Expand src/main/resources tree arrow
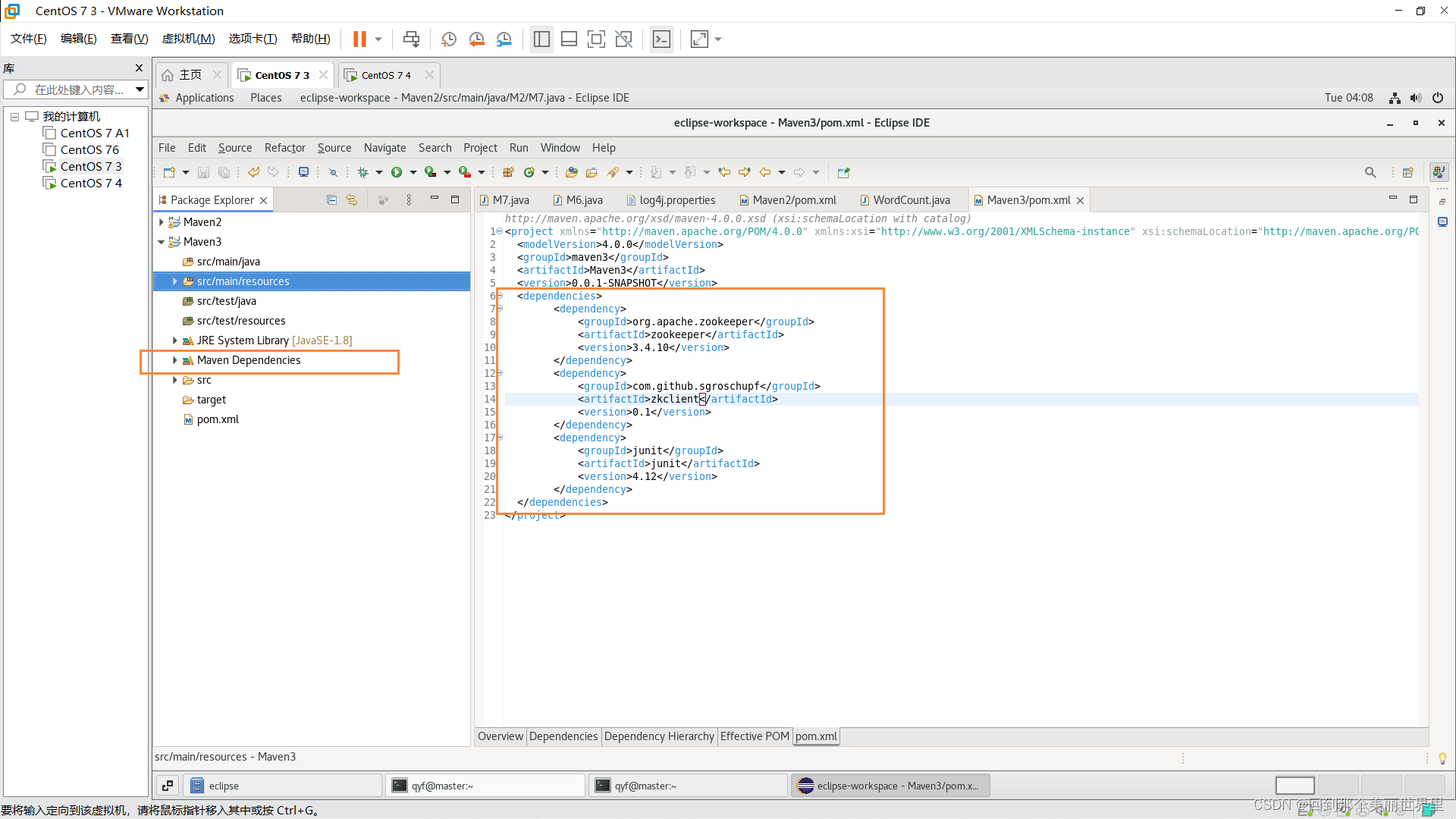 [x=174, y=281]
